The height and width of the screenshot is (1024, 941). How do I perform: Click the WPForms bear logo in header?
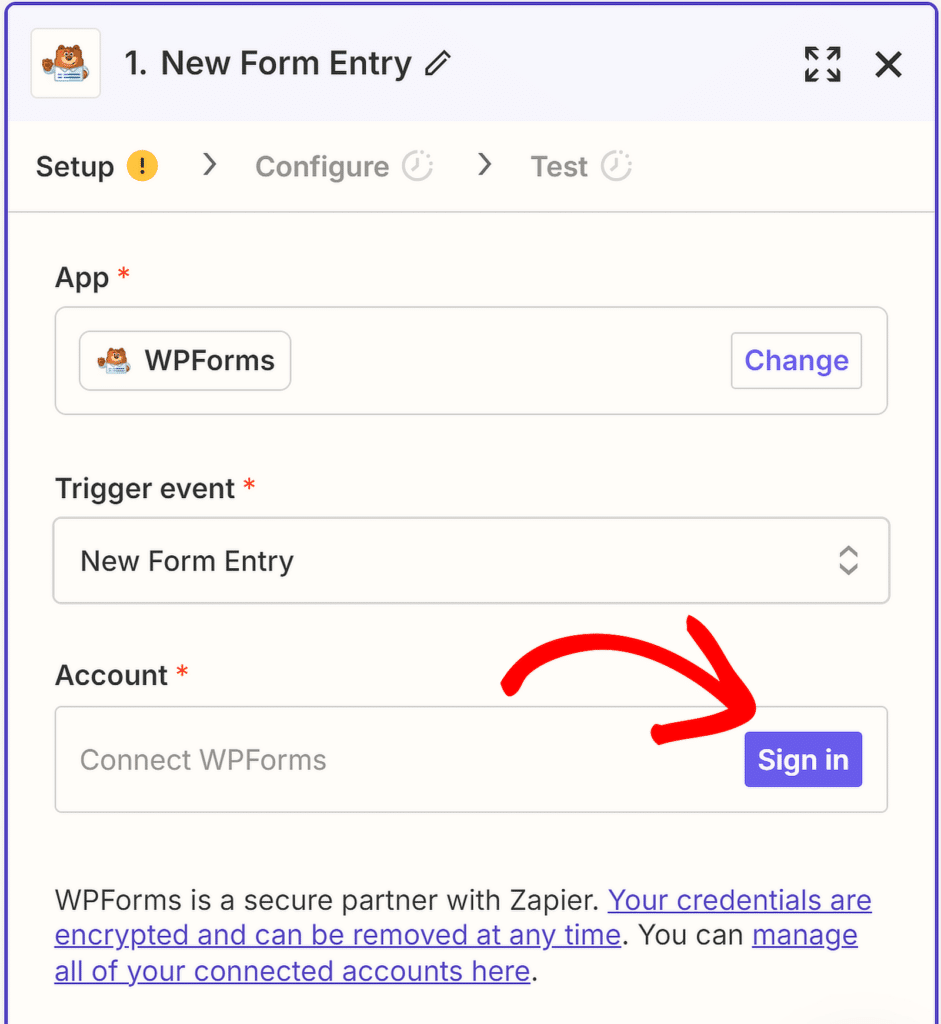click(x=66, y=64)
